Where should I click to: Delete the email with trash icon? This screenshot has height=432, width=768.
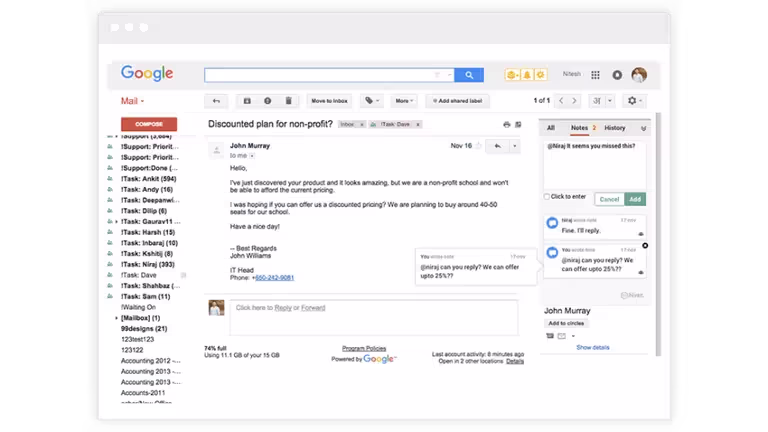[x=289, y=101]
